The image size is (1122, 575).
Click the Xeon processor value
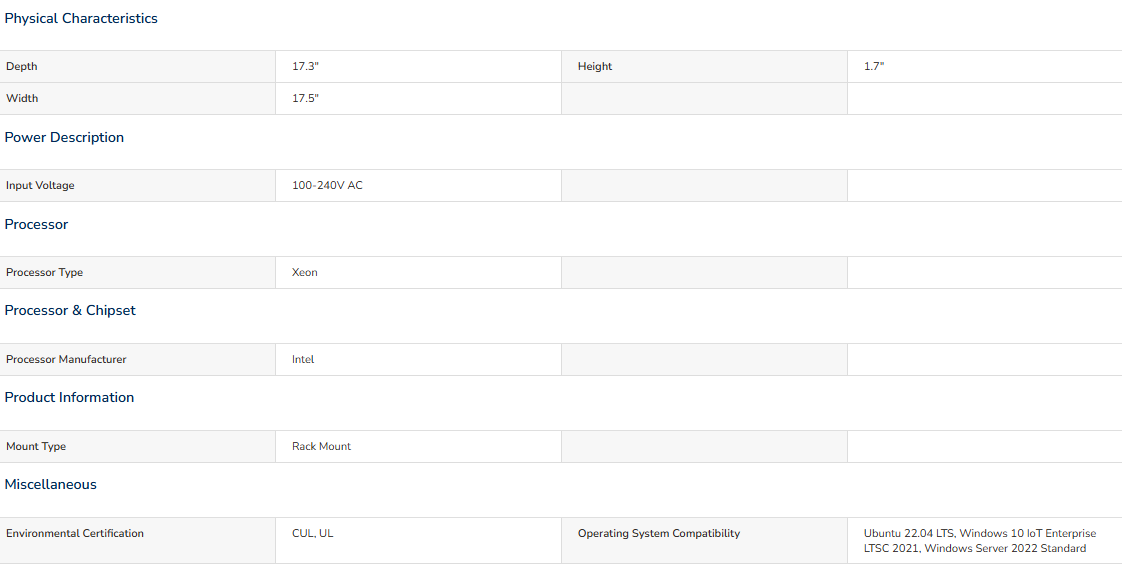[305, 272]
